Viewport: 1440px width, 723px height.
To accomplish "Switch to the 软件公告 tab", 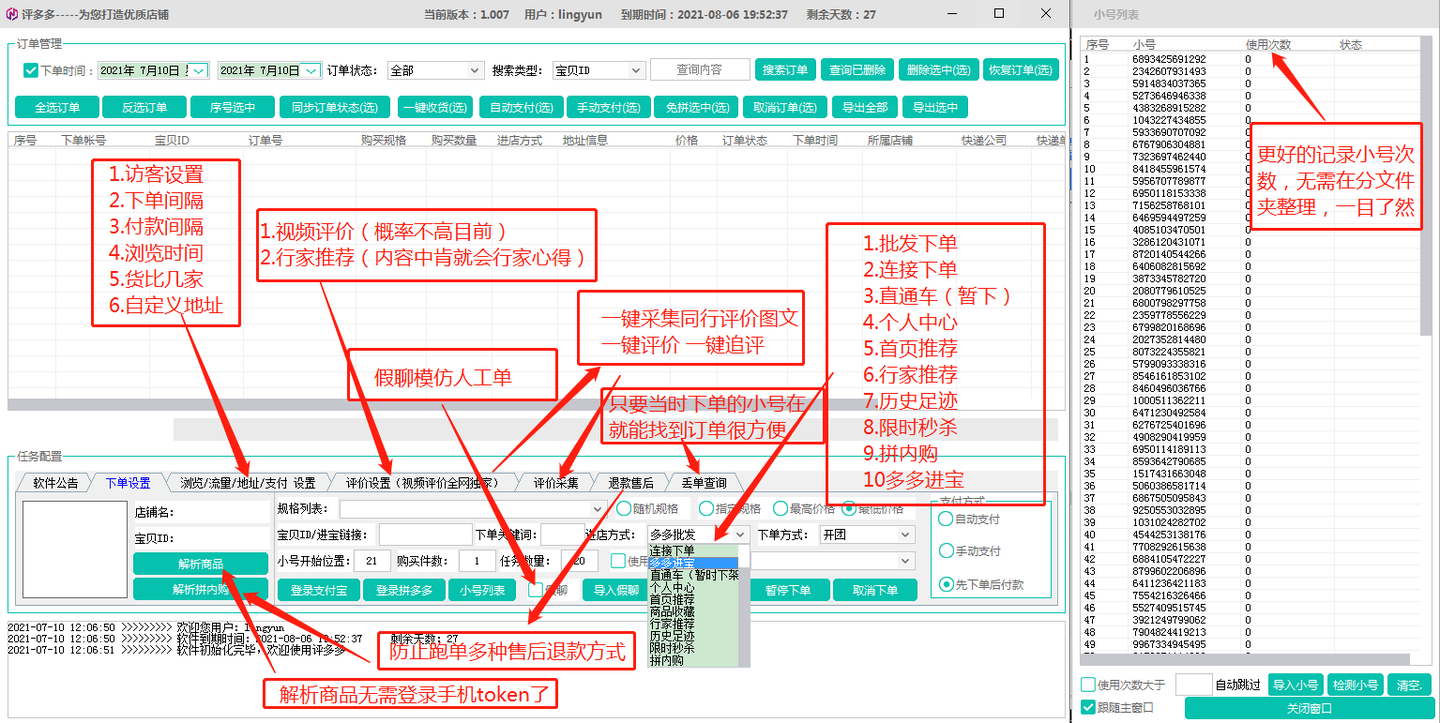I will click(x=55, y=482).
